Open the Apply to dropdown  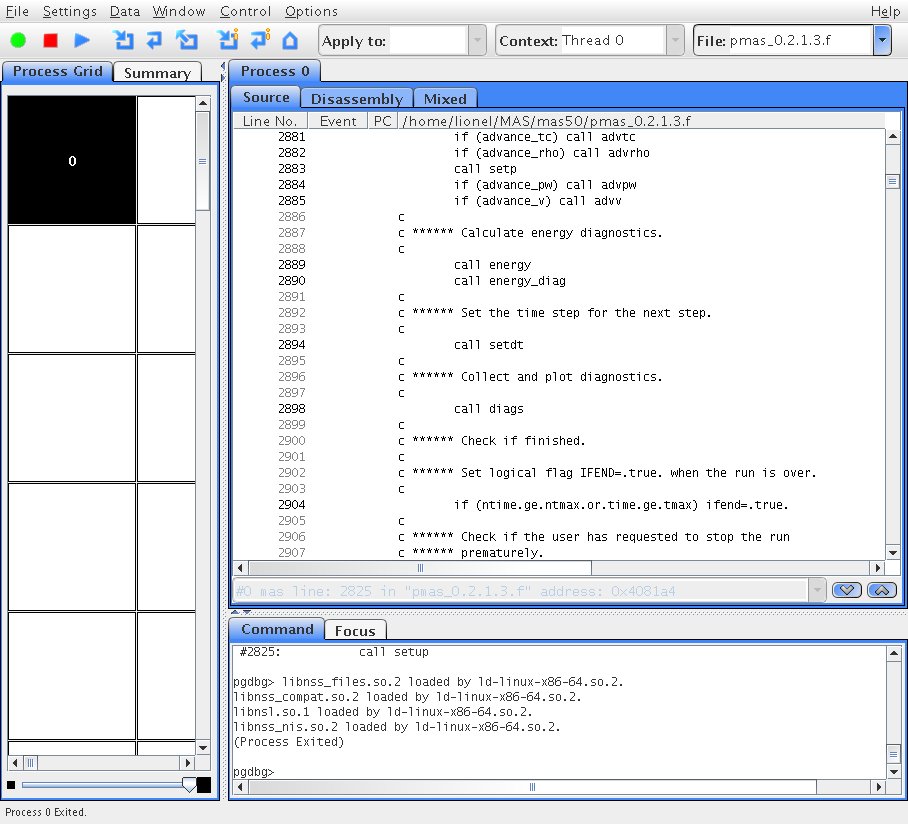click(x=477, y=41)
